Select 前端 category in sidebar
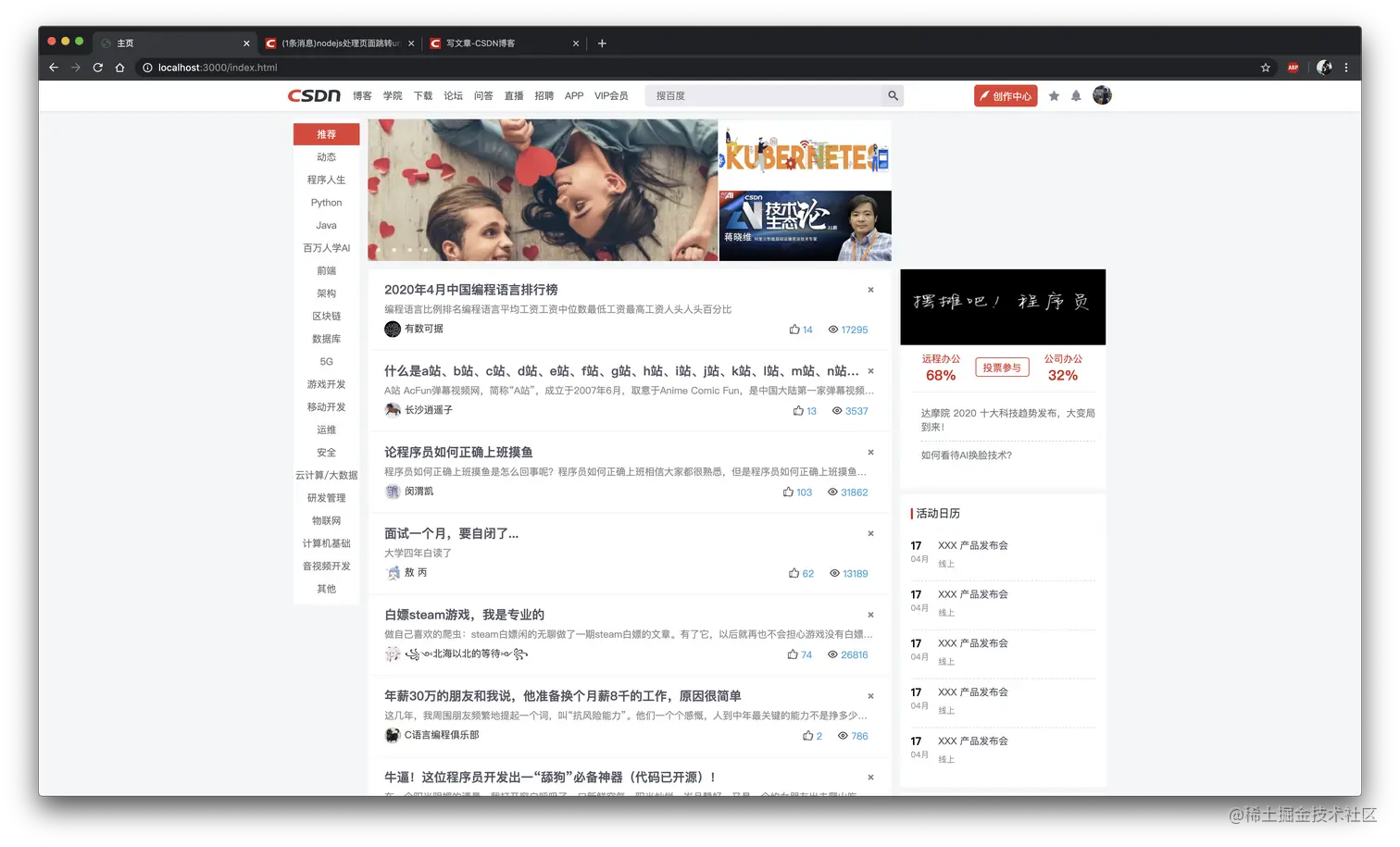The width and height of the screenshot is (1400, 847). [x=326, y=270]
